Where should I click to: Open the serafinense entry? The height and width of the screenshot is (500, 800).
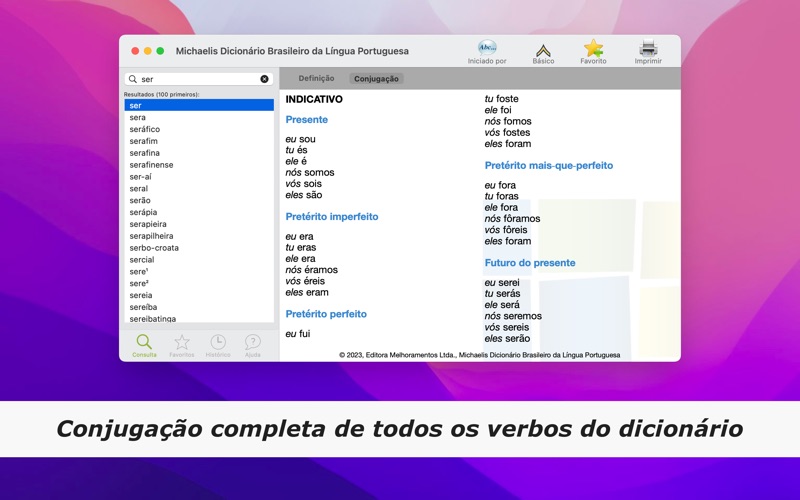click(199, 165)
